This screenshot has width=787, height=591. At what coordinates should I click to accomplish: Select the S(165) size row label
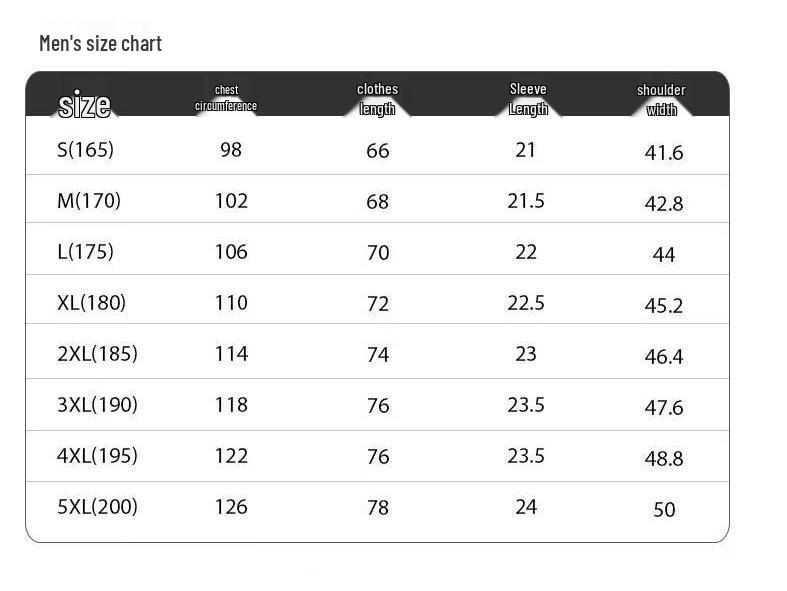click(x=85, y=150)
